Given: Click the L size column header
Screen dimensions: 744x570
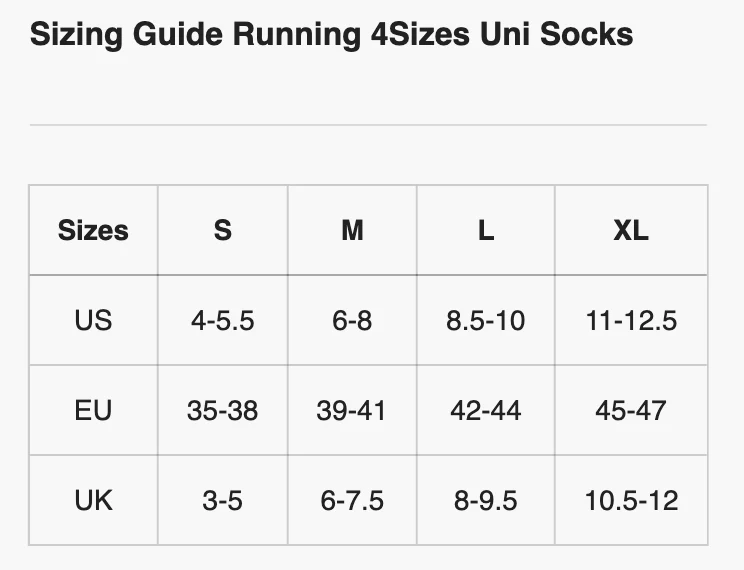Looking at the screenshot, I should click(x=486, y=230).
